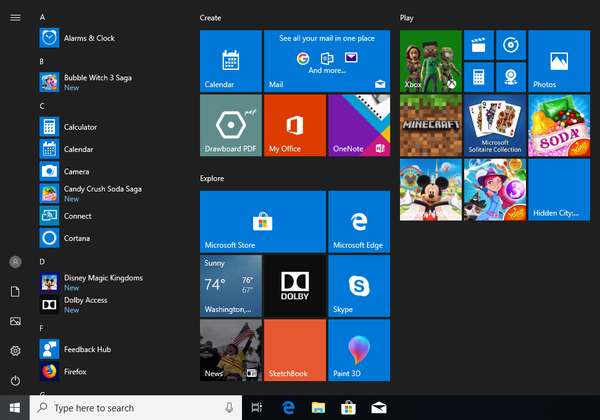Image resolution: width=600 pixels, height=420 pixels.
Task: Click the letter D section header
Action: coord(42,262)
